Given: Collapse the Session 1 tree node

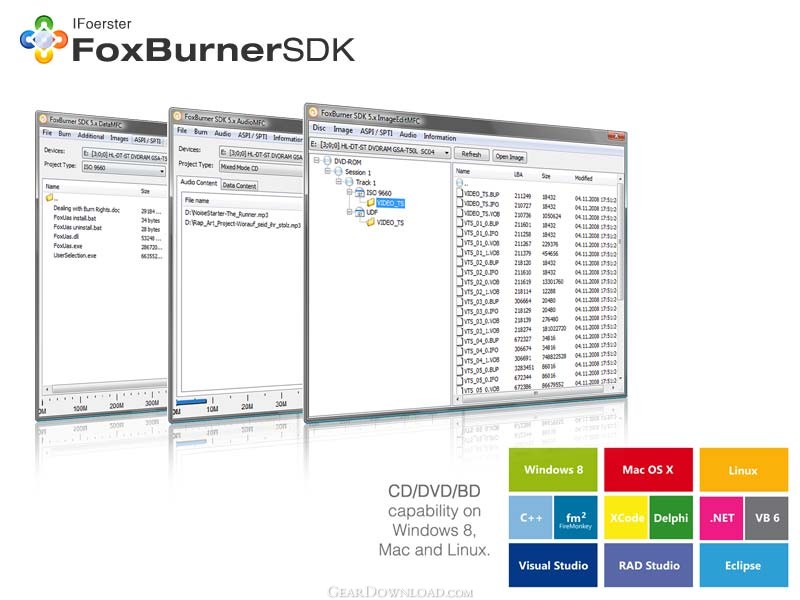Looking at the screenshot, I should [328, 170].
